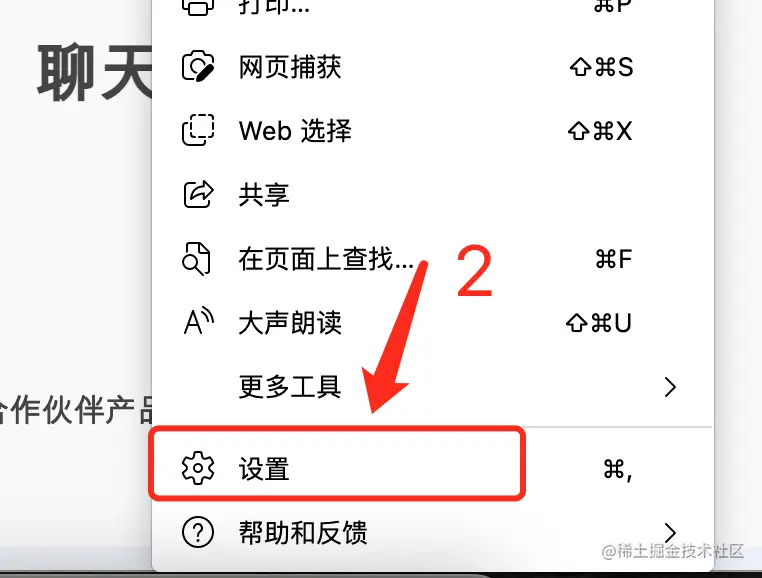Click the 聊天 heading on the page
The width and height of the screenshot is (762, 578).
(x=95, y=72)
